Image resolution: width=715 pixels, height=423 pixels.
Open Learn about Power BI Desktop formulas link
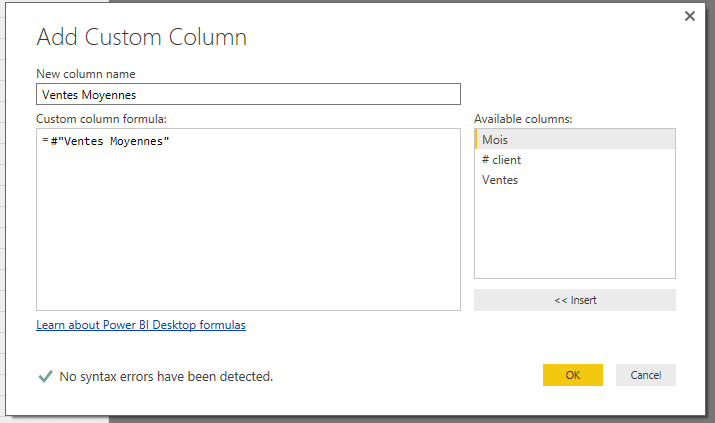pos(141,325)
